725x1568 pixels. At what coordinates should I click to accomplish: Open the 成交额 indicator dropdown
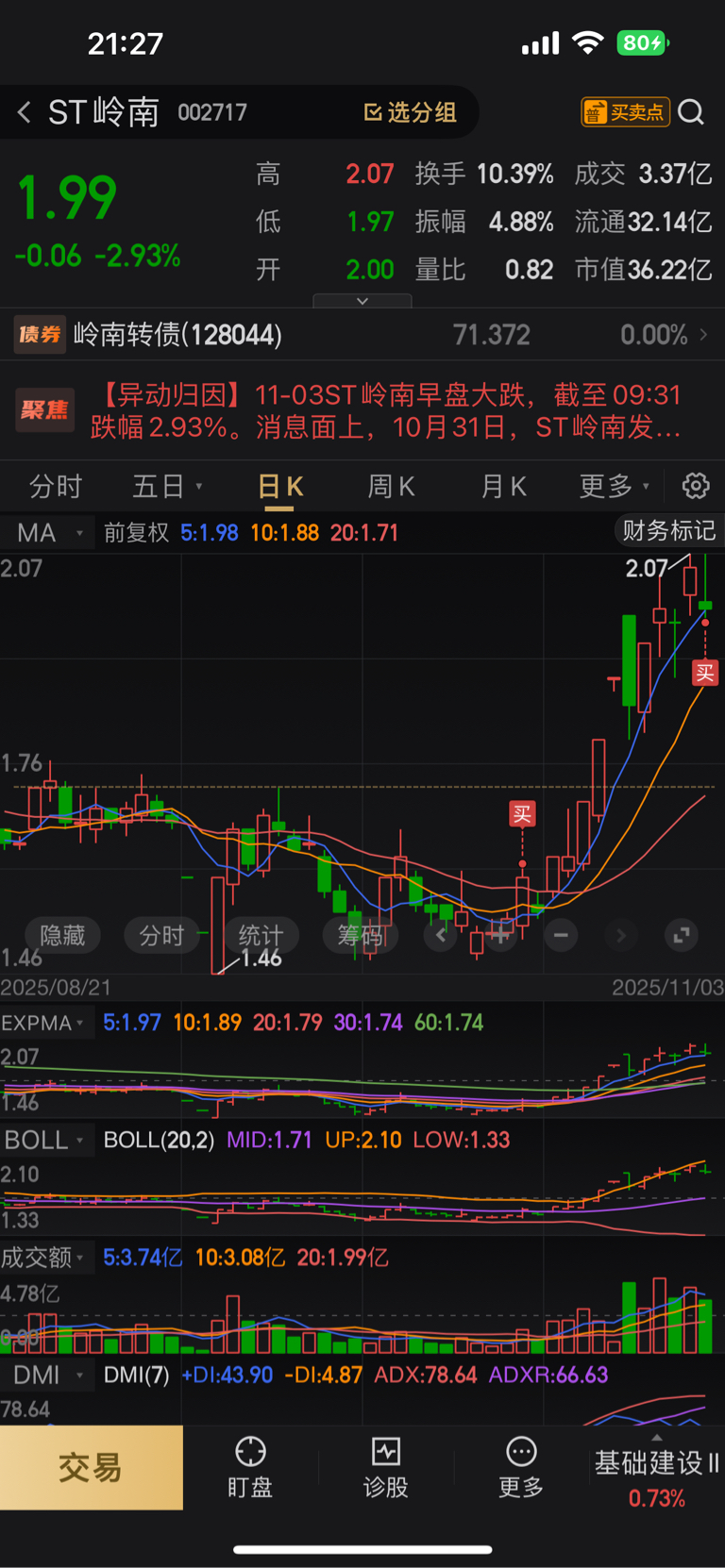click(43, 1258)
